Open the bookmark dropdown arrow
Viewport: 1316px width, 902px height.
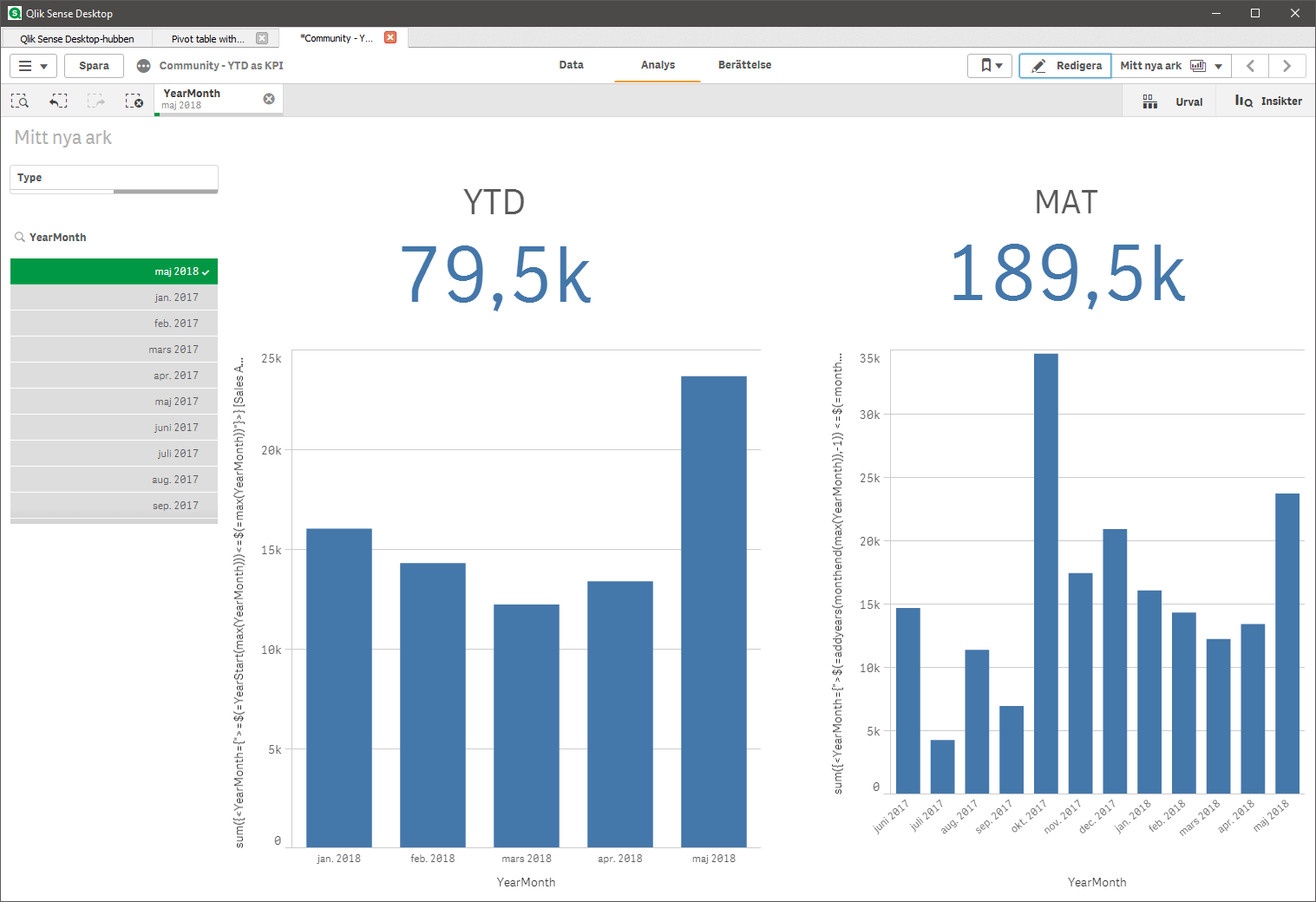pos(999,65)
